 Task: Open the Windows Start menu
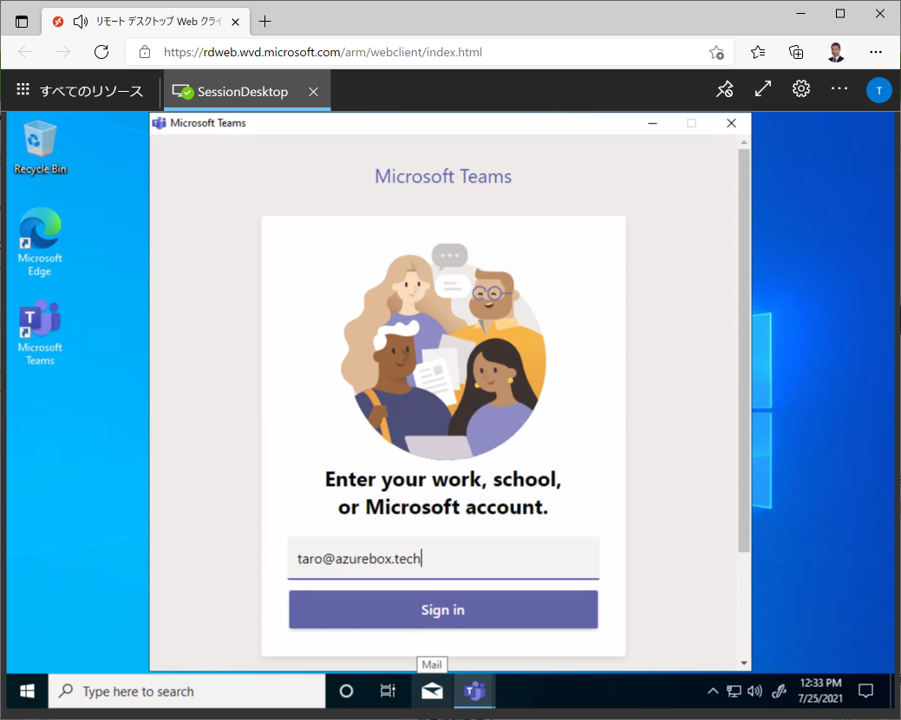point(27,691)
